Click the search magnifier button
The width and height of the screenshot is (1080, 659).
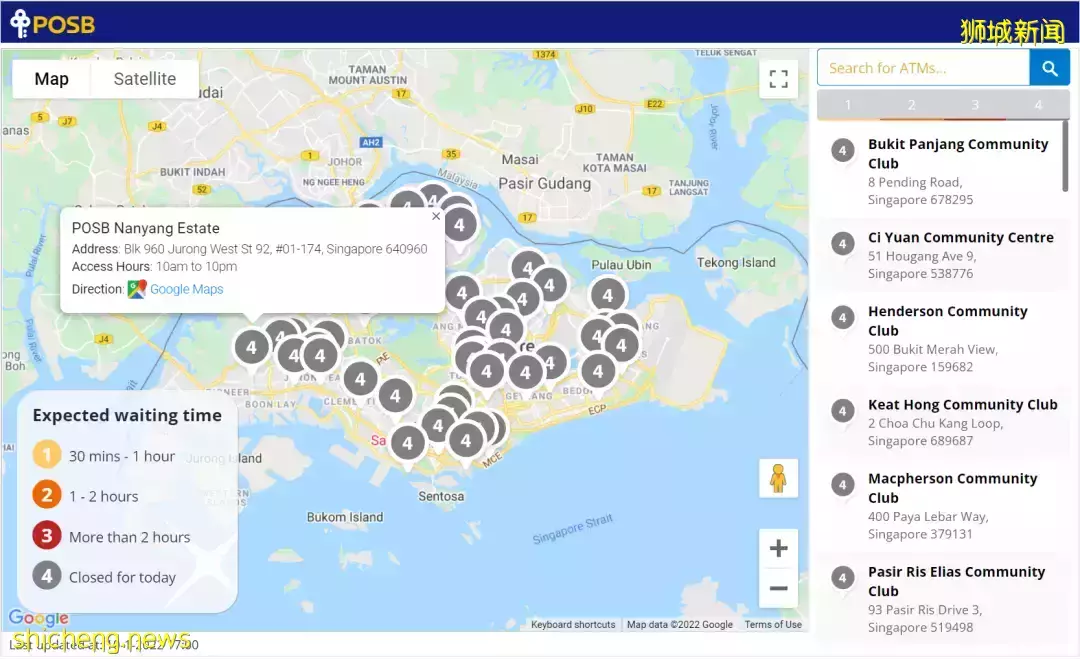[x=1049, y=68]
